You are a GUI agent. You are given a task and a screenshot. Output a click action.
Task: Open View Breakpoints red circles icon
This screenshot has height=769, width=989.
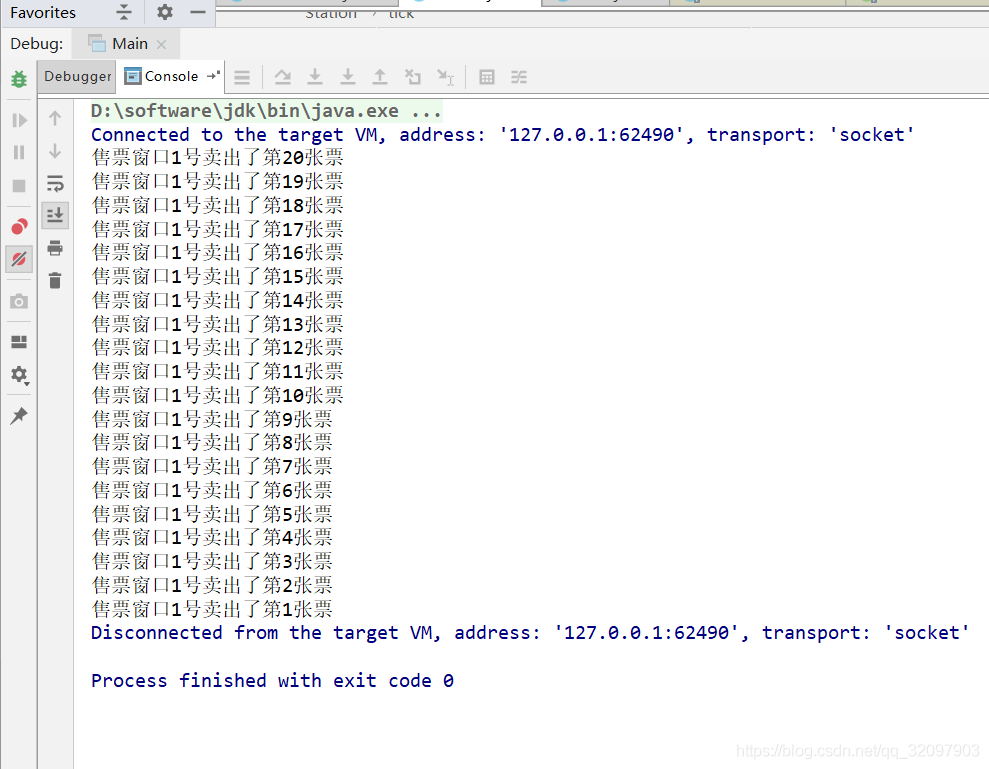pos(19,226)
